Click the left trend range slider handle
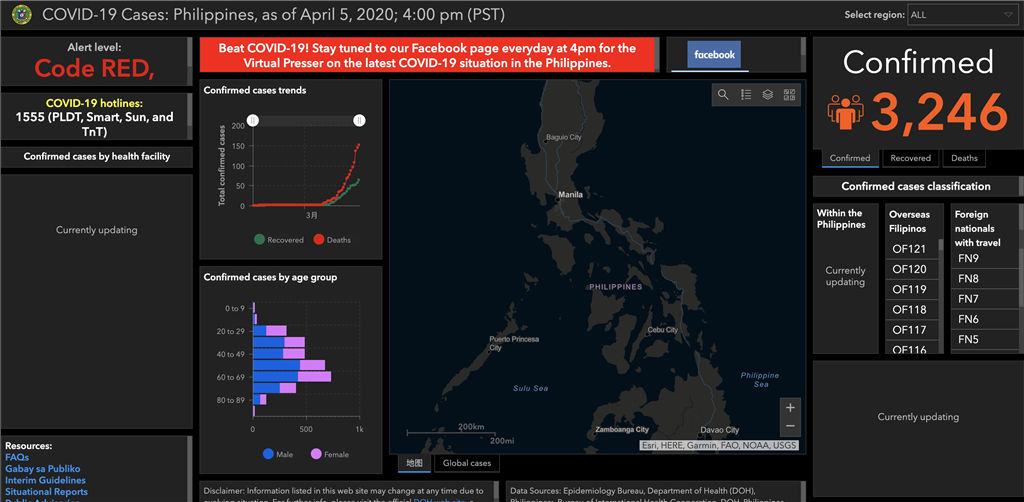Screen dimensions: 1024x502 [253, 120]
